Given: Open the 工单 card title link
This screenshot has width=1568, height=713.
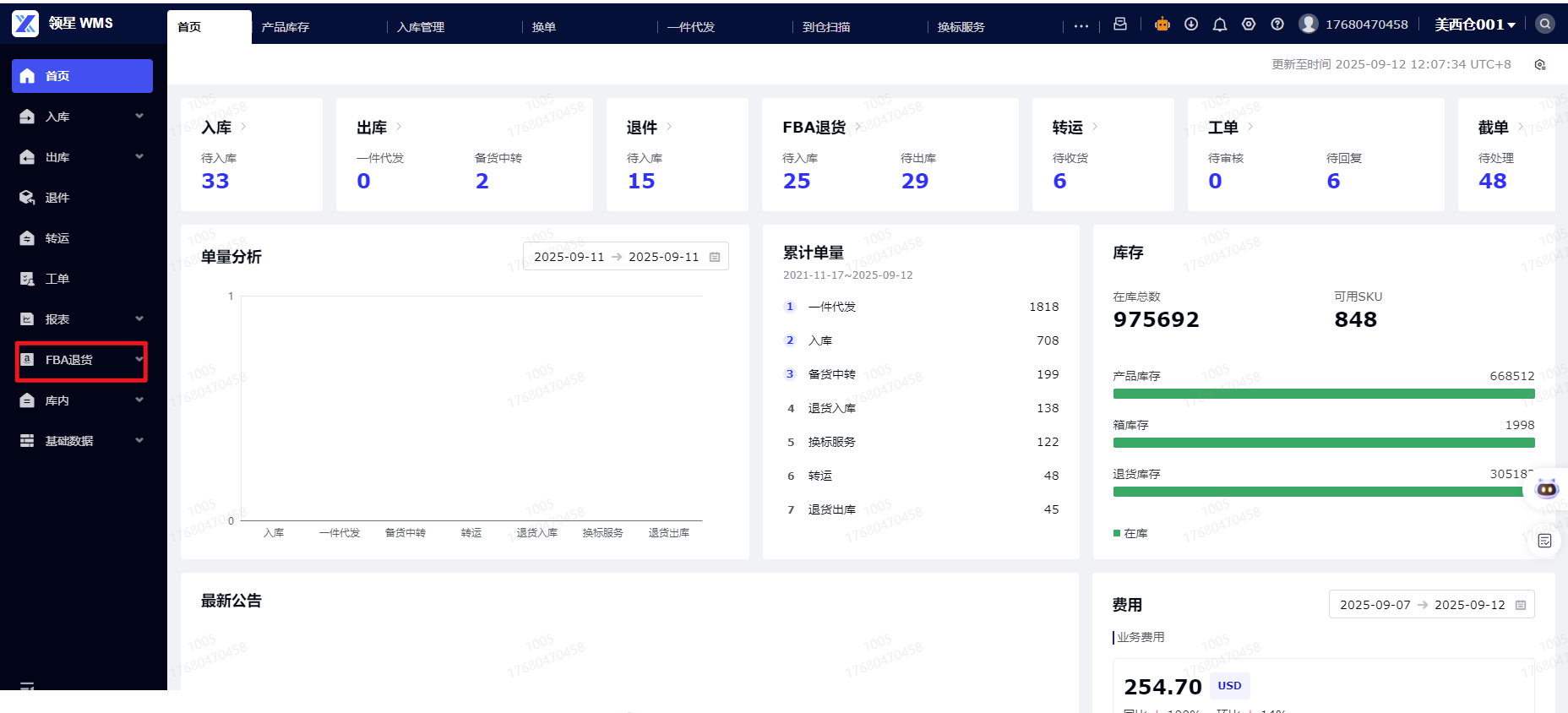Looking at the screenshot, I should [1223, 128].
